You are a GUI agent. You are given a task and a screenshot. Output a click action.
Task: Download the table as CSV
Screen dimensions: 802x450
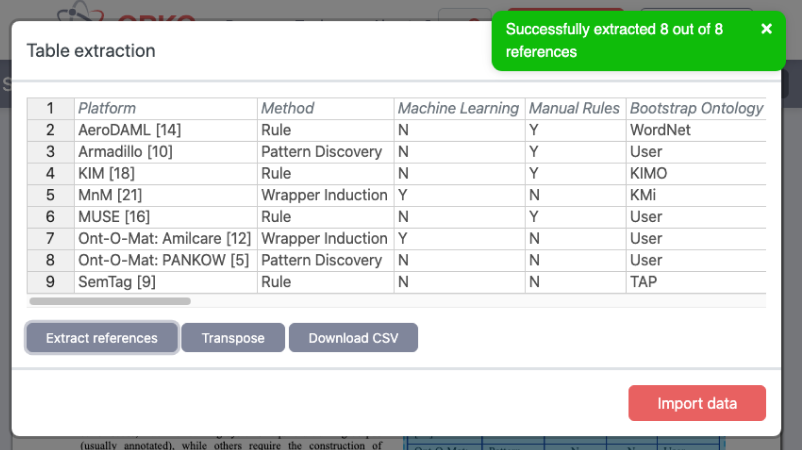click(353, 338)
